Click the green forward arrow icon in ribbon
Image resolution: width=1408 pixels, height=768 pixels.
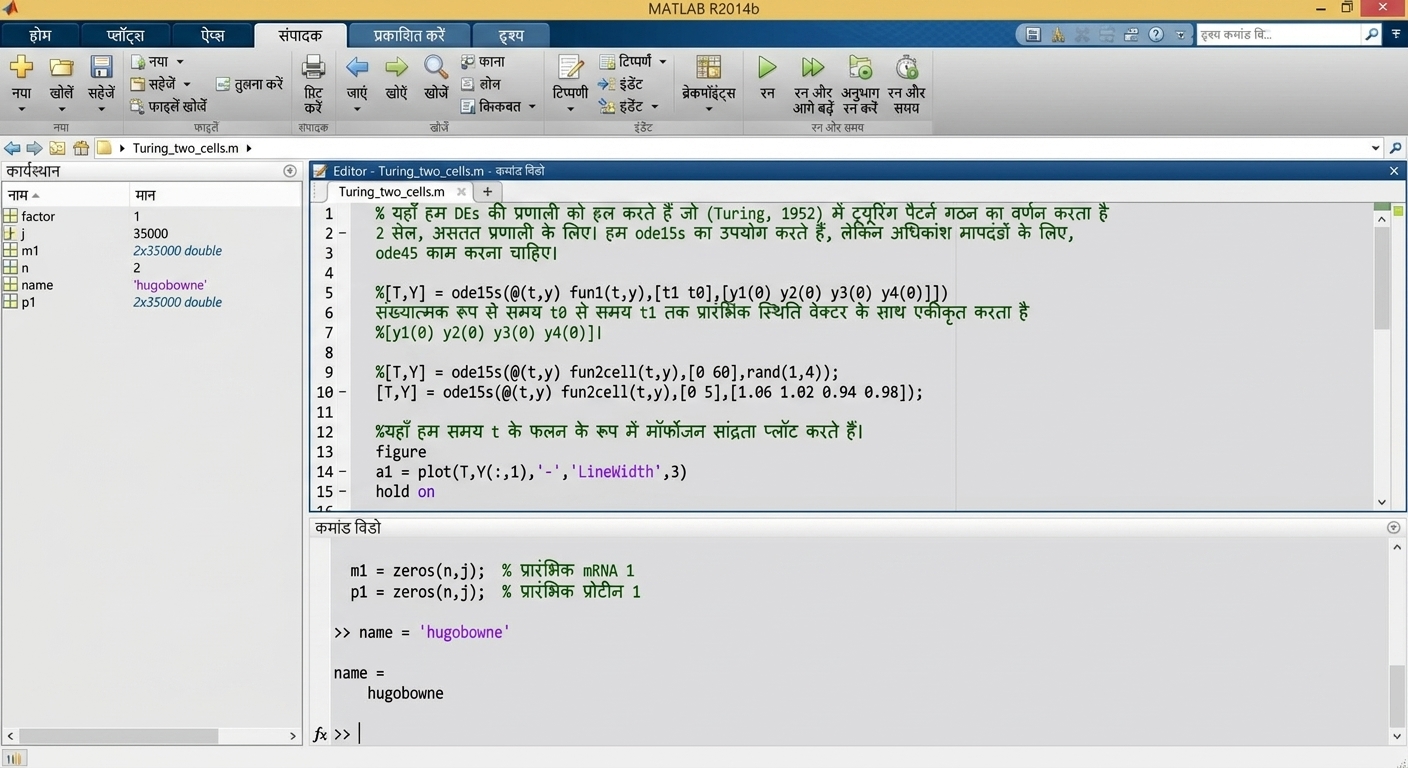click(x=397, y=67)
